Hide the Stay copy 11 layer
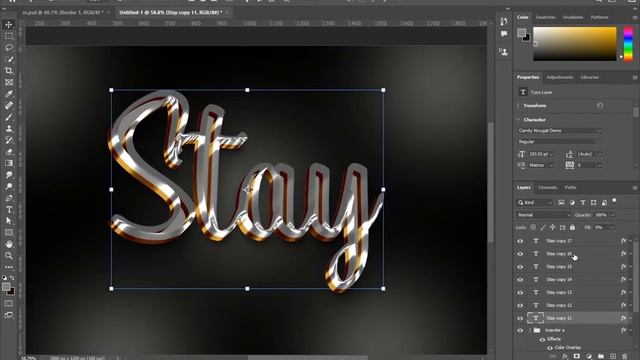Image resolution: width=640 pixels, height=360 pixels. (x=520, y=318)
